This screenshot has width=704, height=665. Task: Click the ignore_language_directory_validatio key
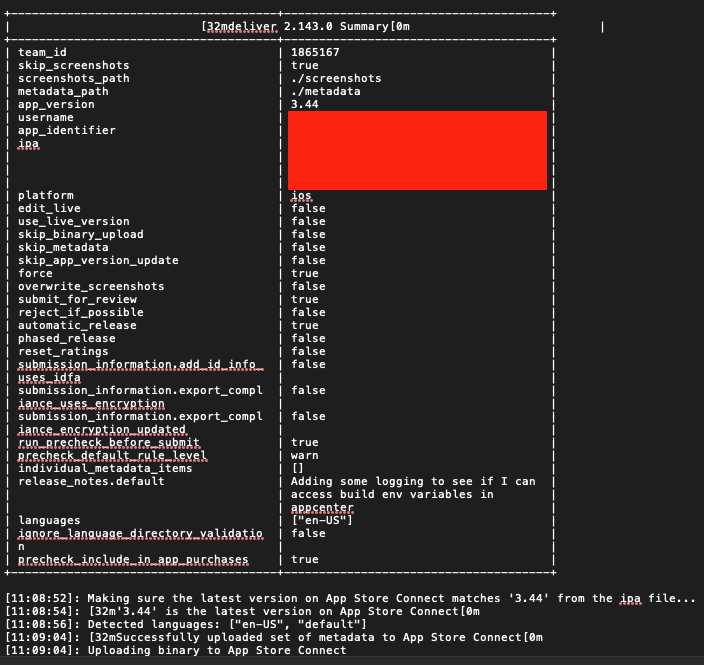pyautogui.click(x=141, y=534)
